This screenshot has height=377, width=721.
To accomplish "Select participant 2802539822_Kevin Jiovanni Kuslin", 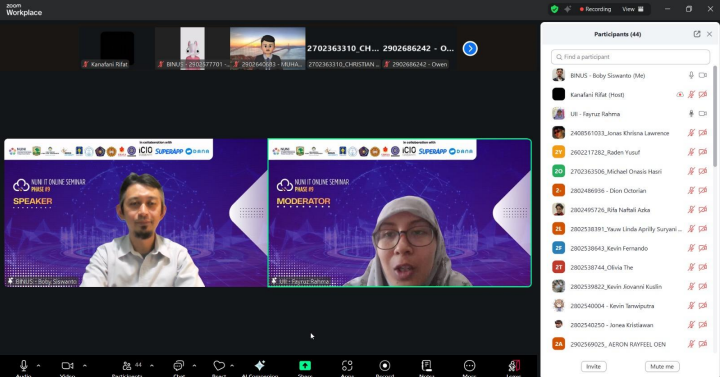I will click(x=630, y=286).
